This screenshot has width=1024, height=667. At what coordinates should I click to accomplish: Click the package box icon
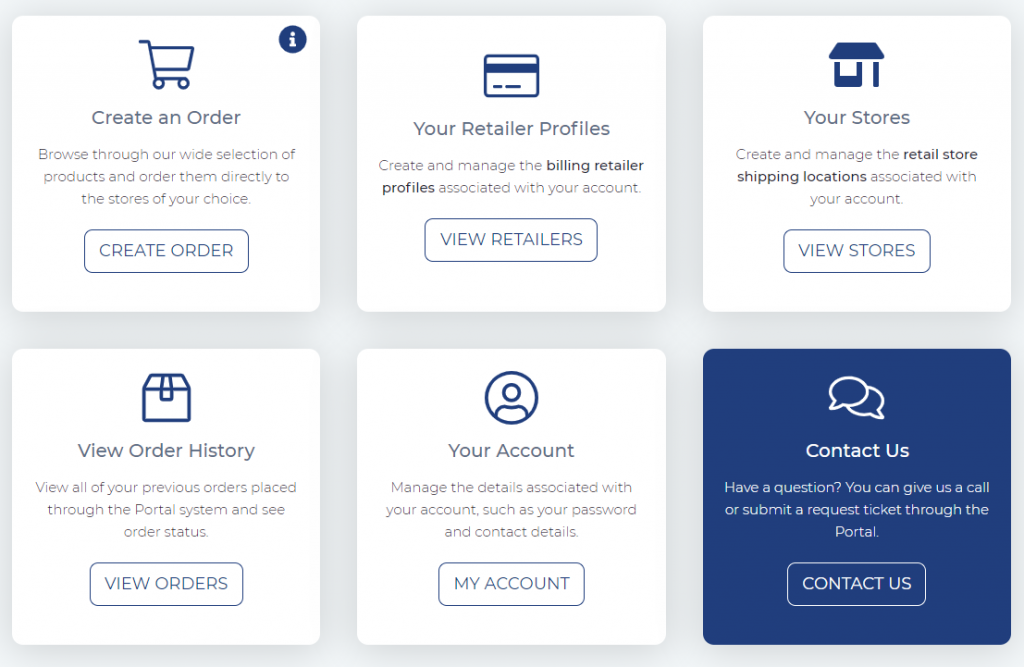pyautogui.click(x=166, y=397)
